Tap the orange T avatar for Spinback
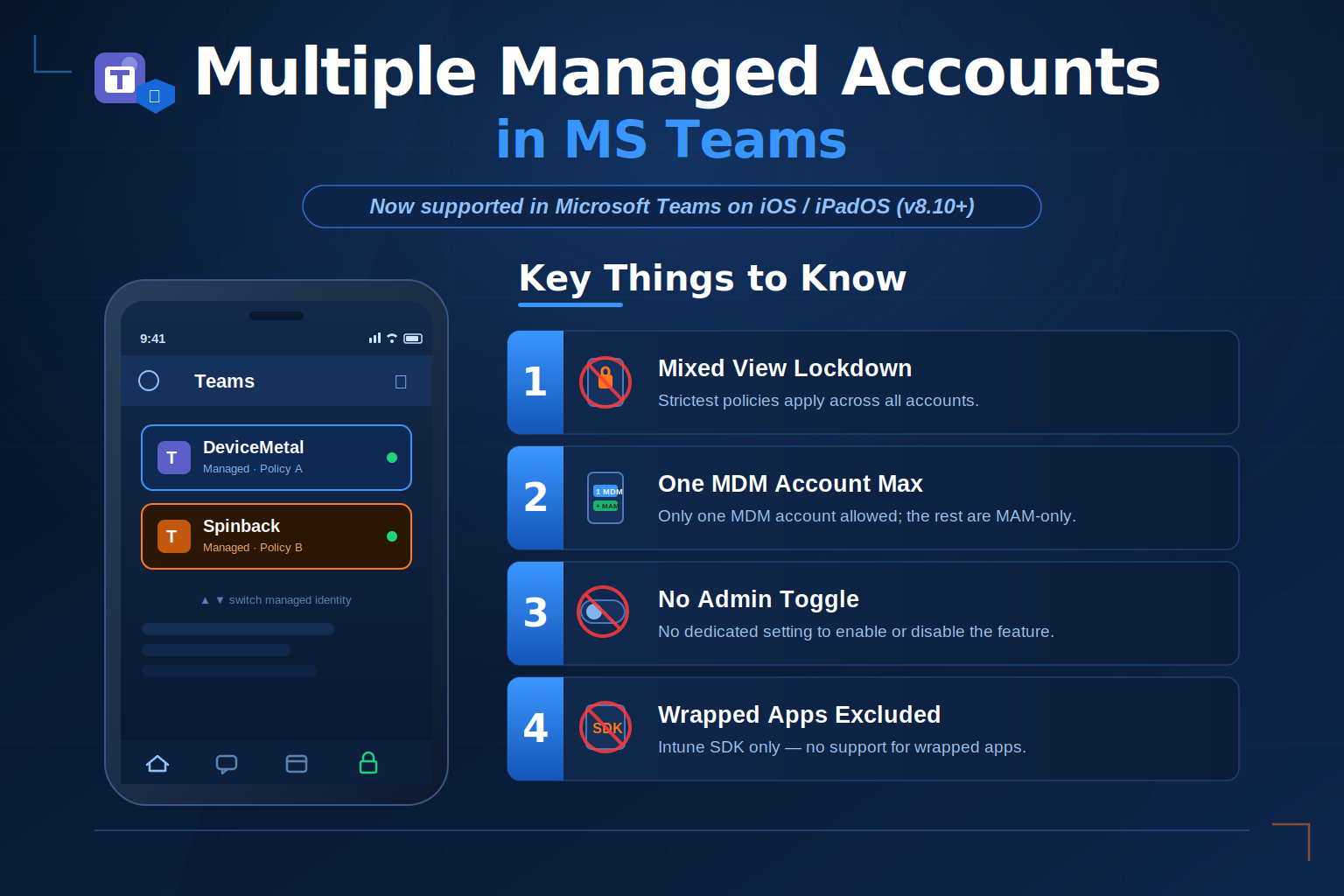 [174, 536]
